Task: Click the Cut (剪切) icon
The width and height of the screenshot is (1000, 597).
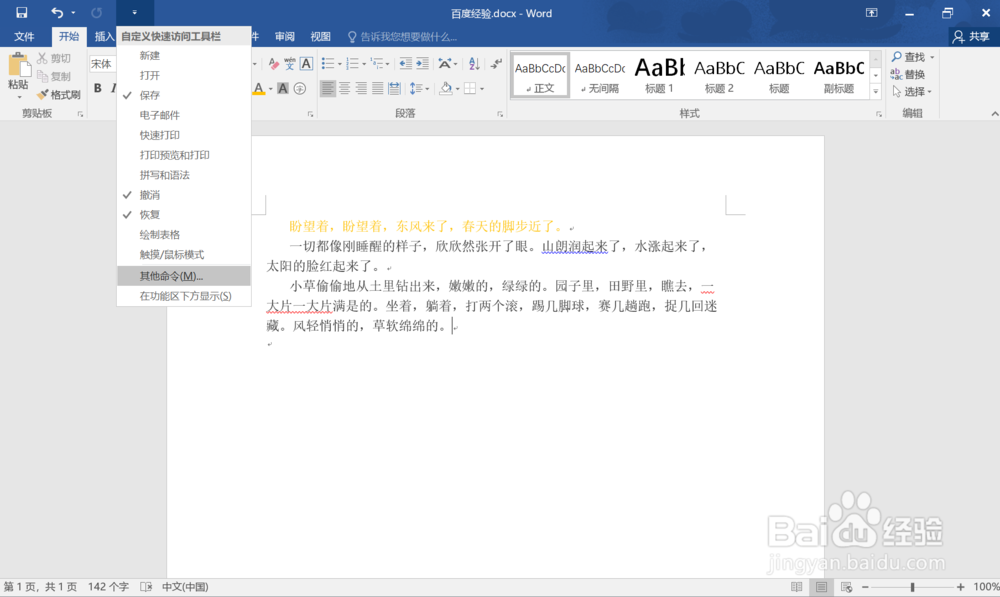Action: click(42, 57)
